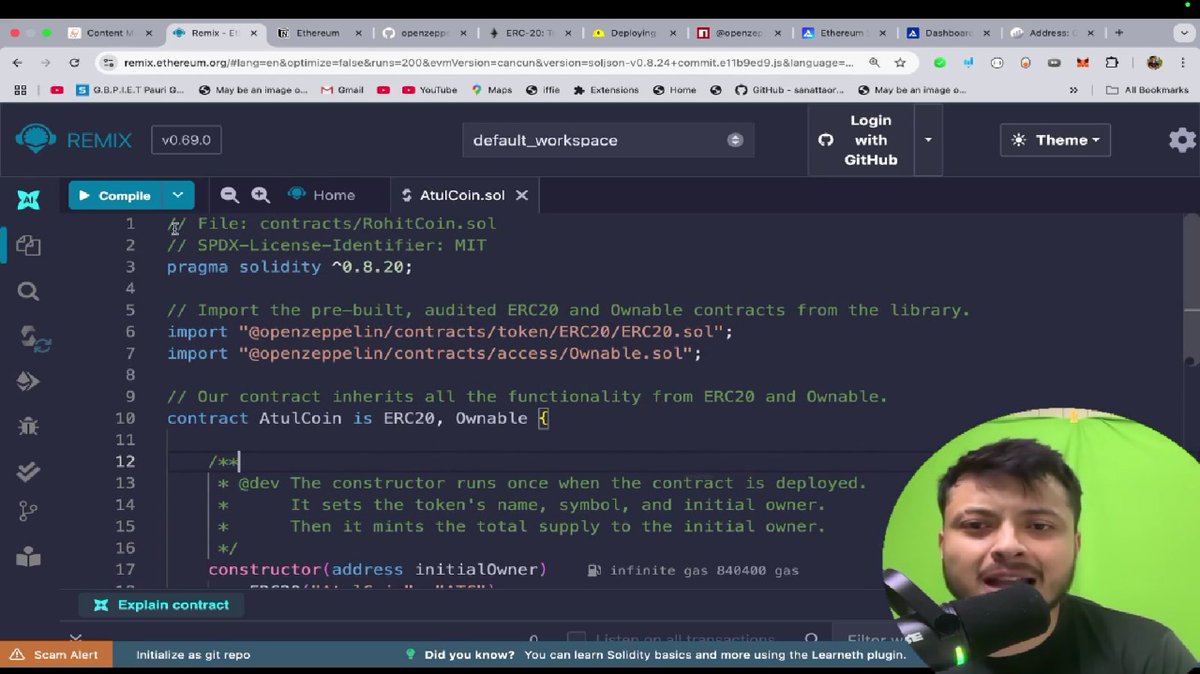Viewport: 1200px width, 674px height.
Task: Open the browser Extensions puzzle icon
Action: (x=1112, y=62)
